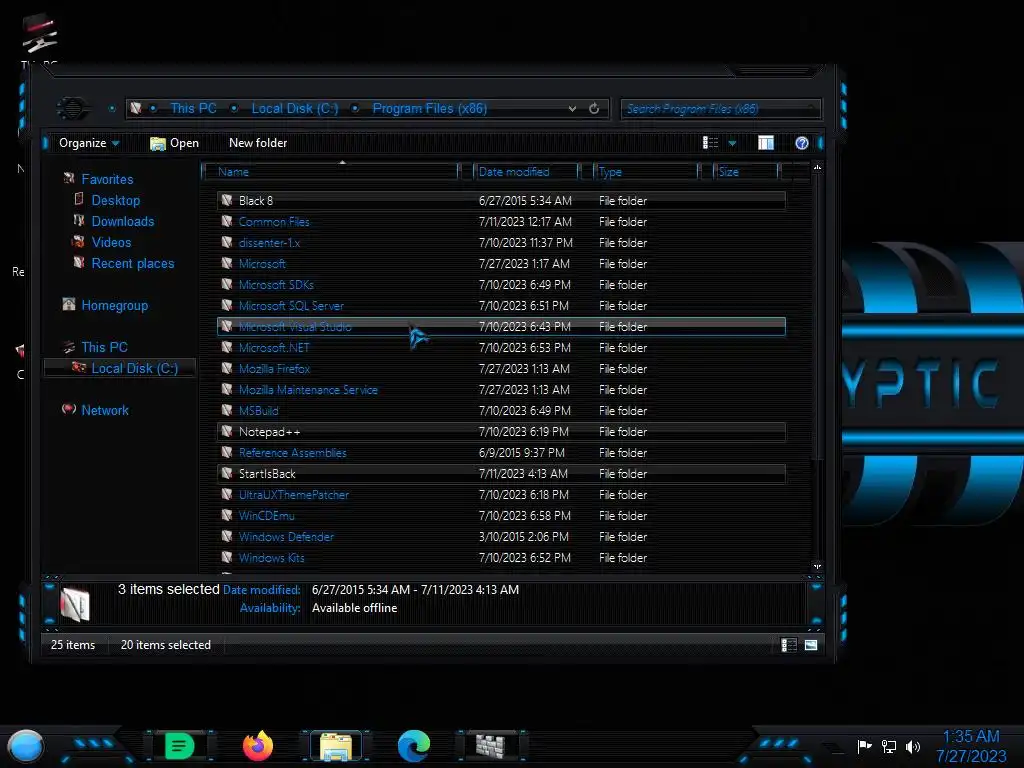Click the Homegroup sidebar icon
1024x768 pixels.
point(69,304)
